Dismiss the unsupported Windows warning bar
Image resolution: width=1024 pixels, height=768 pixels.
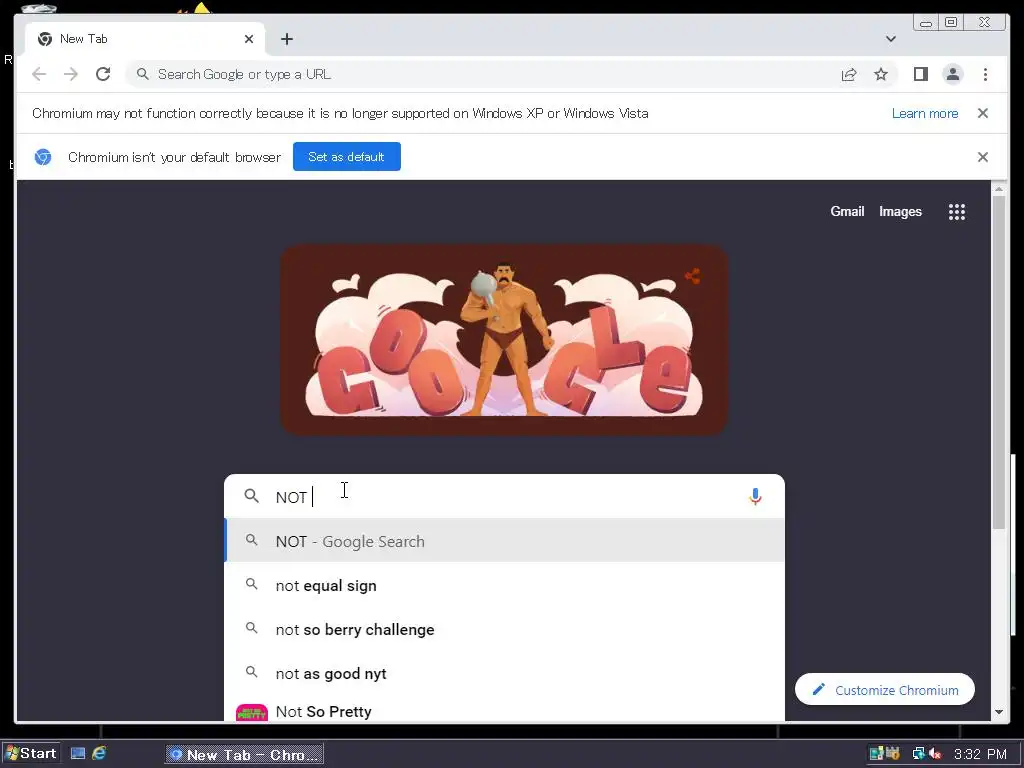(x=983, y=113)
